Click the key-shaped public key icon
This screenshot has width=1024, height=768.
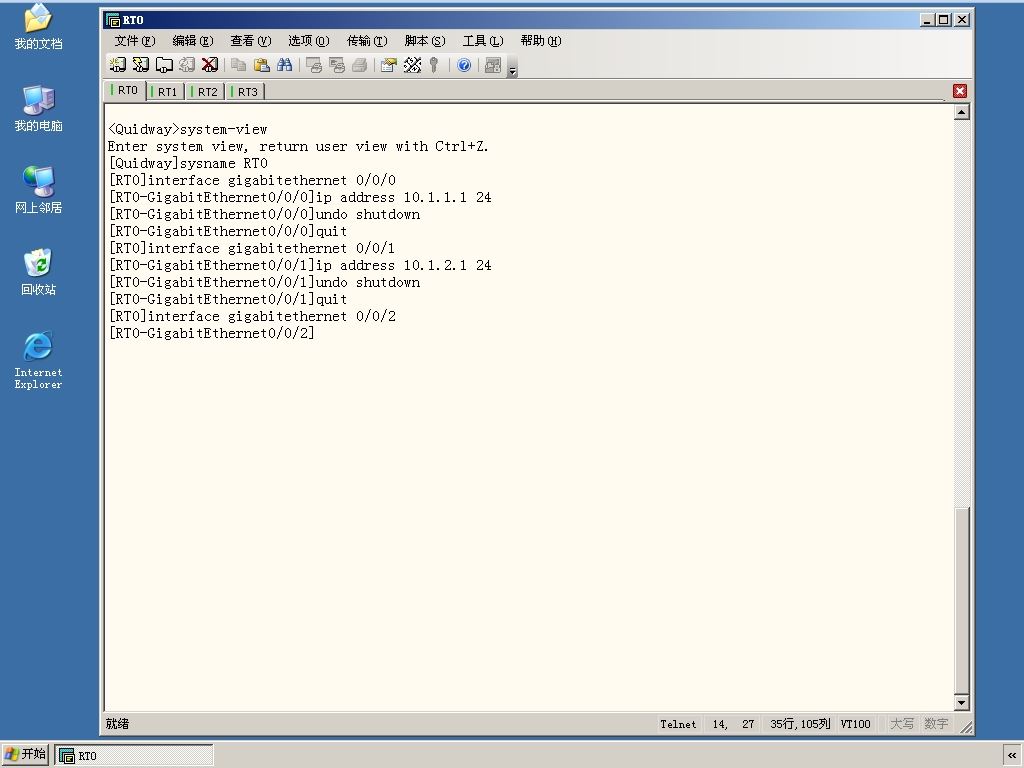pos(434,65)
